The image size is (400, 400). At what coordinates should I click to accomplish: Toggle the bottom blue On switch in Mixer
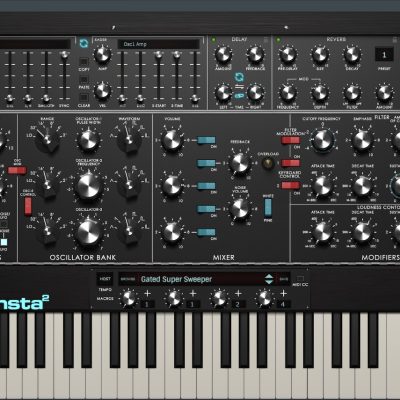pyautogui.click(x=207, y=232)
